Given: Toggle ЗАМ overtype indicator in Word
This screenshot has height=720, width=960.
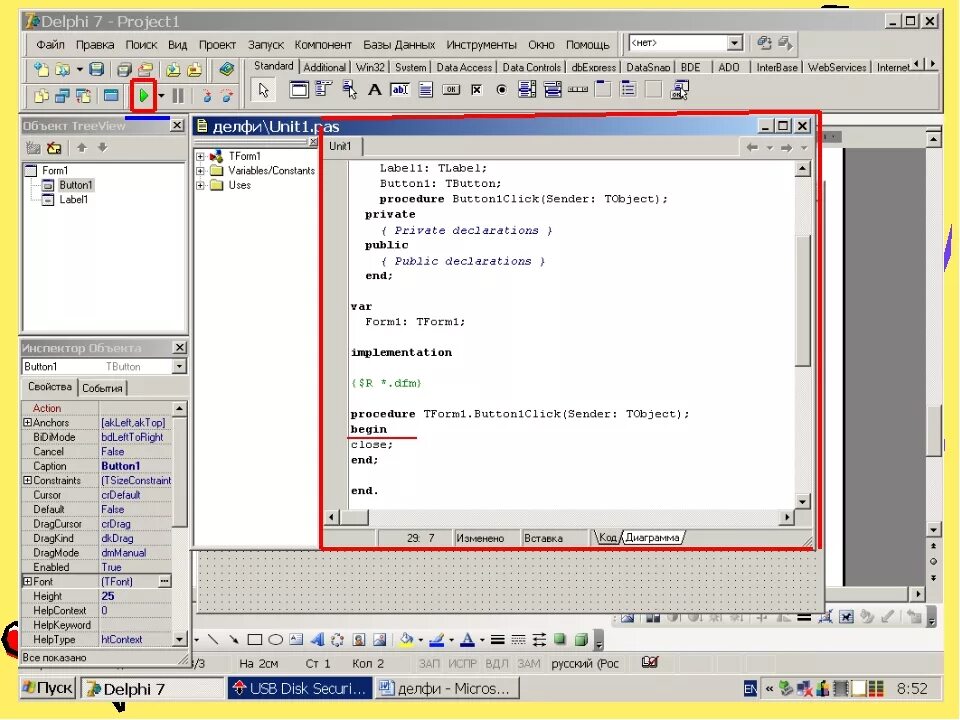Looking at the screenshot, I should (x=528, y=664).
